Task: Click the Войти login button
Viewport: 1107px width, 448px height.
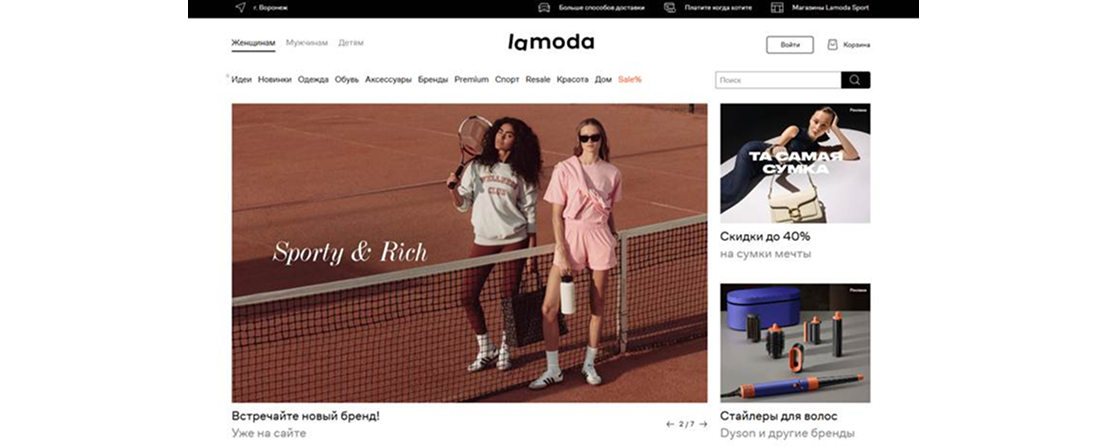Action: click(790, 44)
